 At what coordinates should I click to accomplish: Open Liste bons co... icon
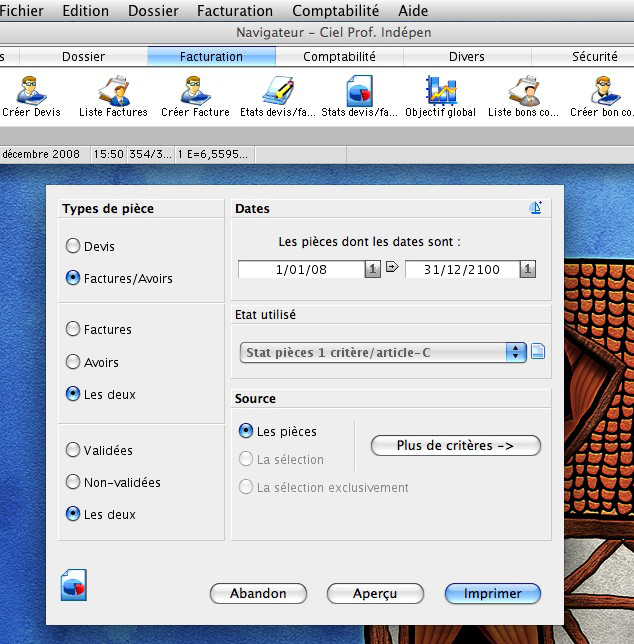(x=524, y=90)
